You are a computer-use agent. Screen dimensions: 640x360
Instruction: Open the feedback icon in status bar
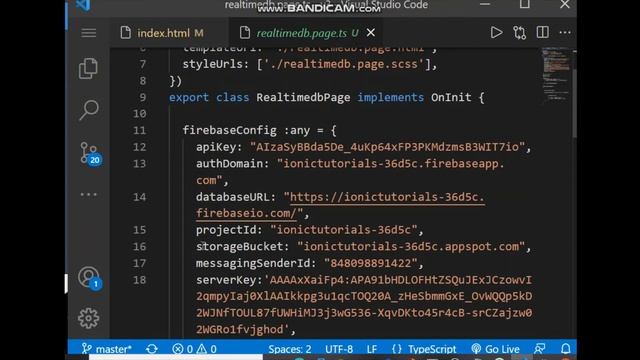click(x=540, y=349)
